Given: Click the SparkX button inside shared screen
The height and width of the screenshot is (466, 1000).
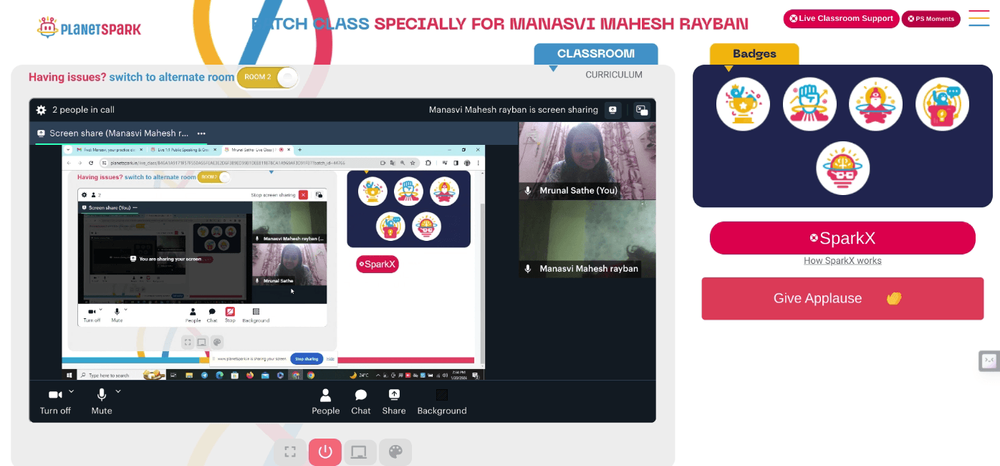Looking at the screenshot, I should (x=377, y=264).
